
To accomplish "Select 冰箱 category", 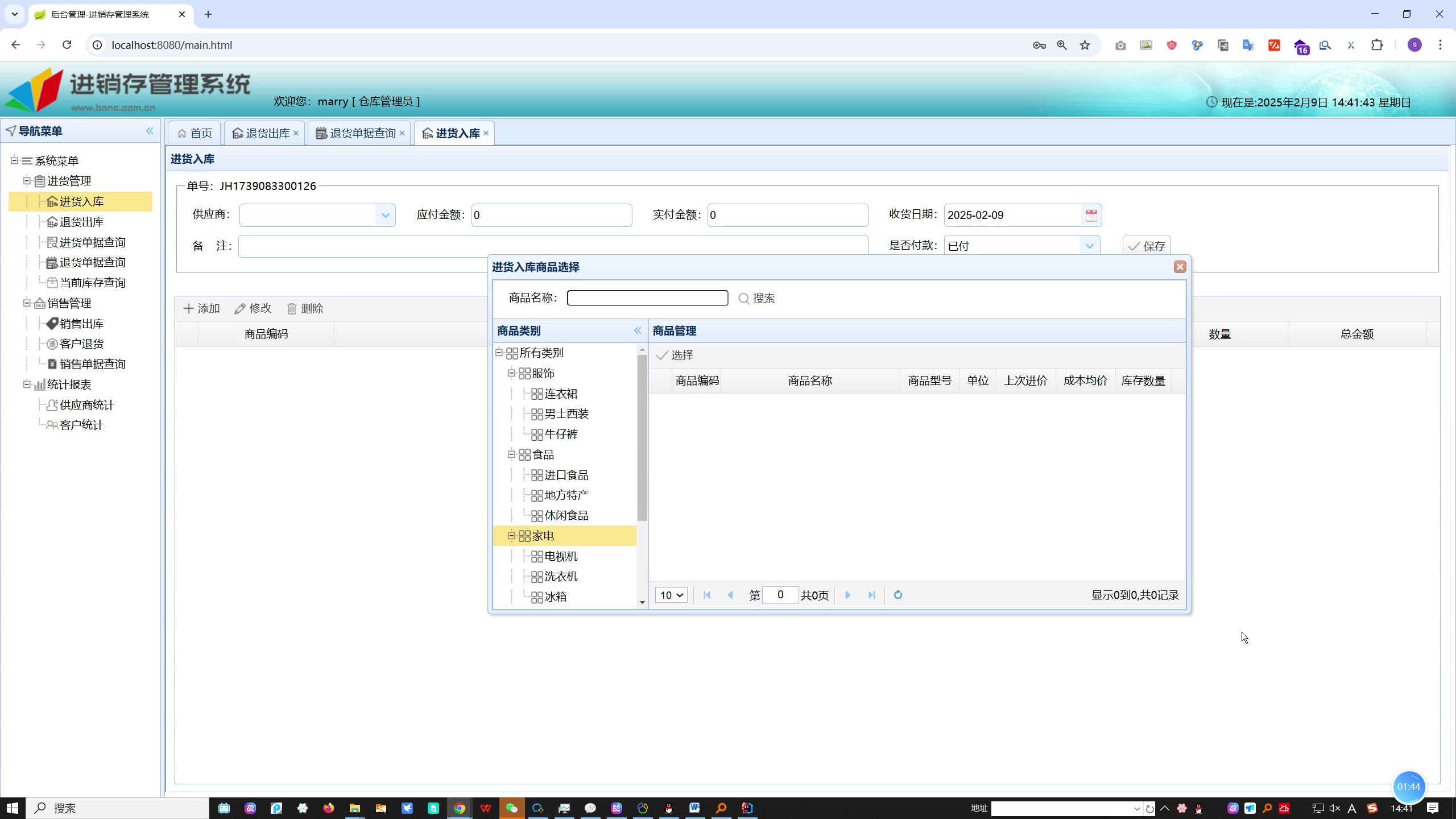I will (556, 597).
